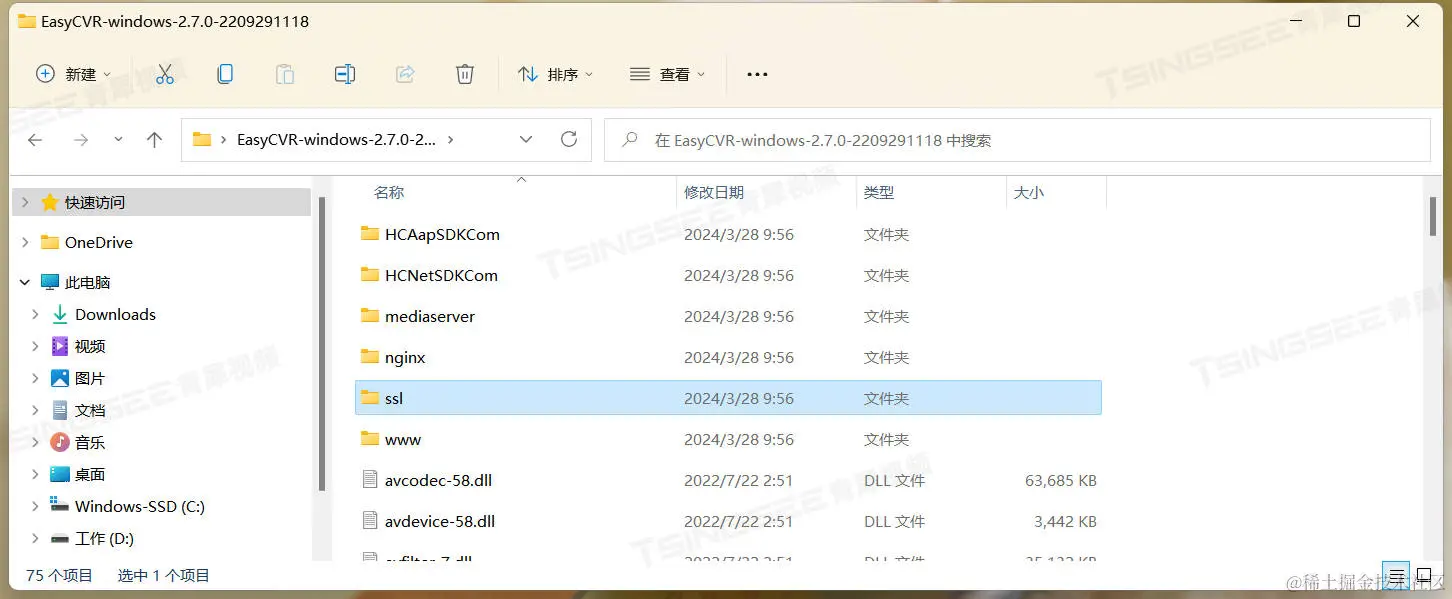
Task: Expand the address bar history dropdown
Action: pos(526,140)
